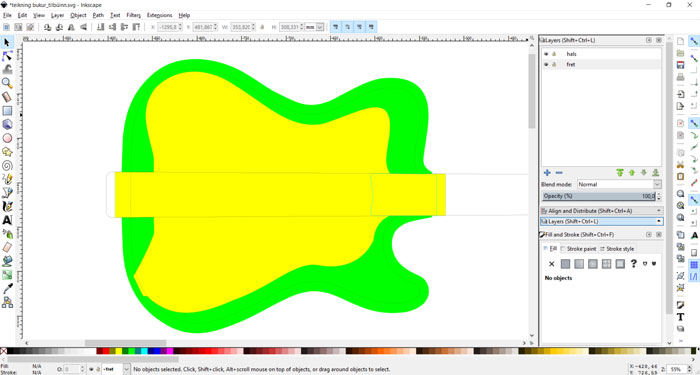
Task: Toggle status bar layer visibility eye
Action: (x=91, y=369)
